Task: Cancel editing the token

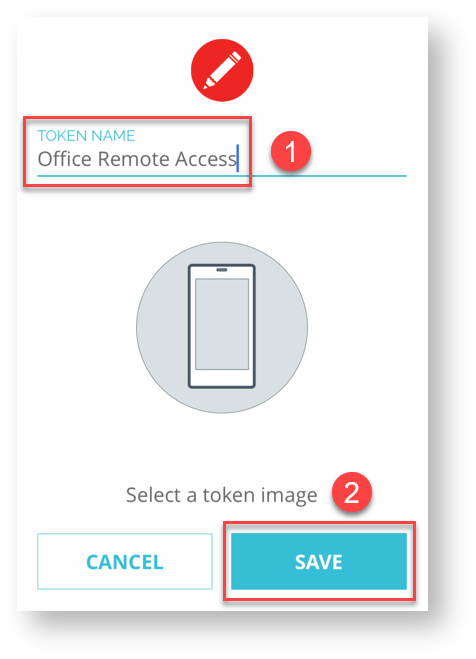Action: tap(125, 561)
